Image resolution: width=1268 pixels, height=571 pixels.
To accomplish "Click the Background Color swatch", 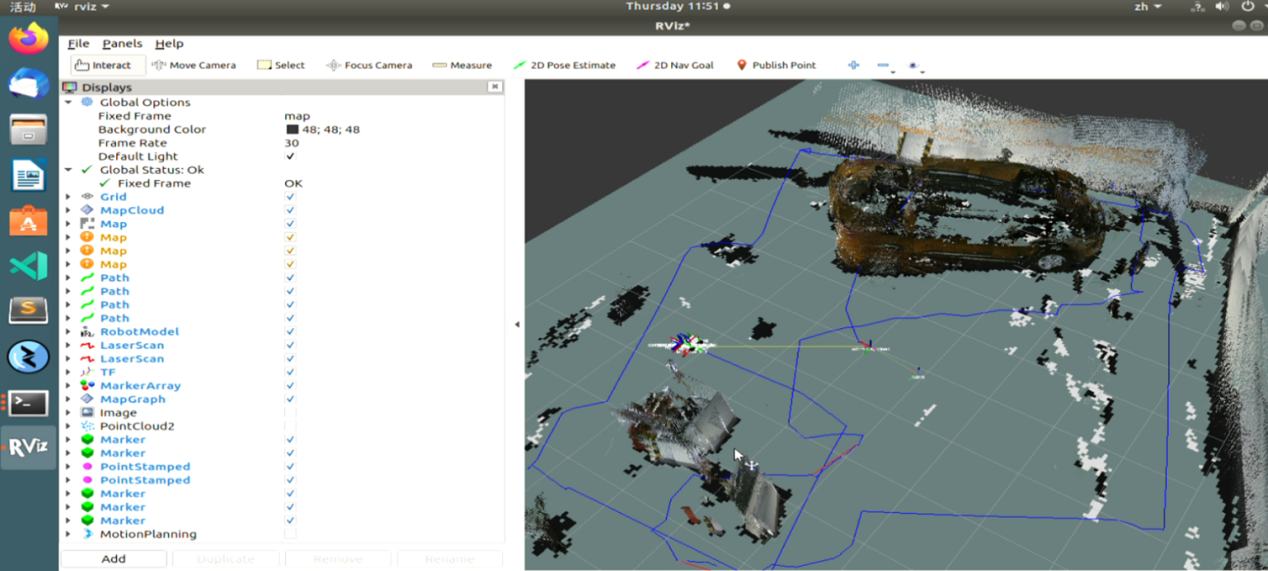I will point(292,130).
